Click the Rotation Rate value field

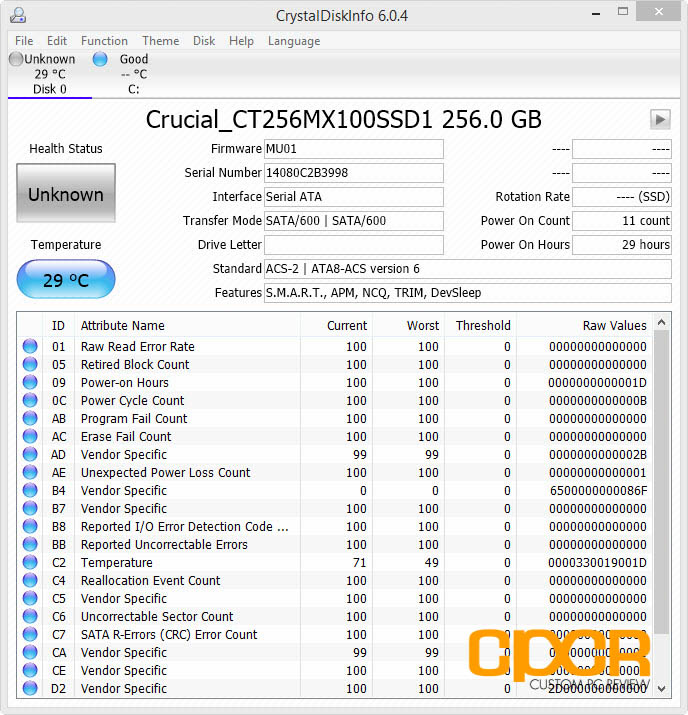coord(622,197)
